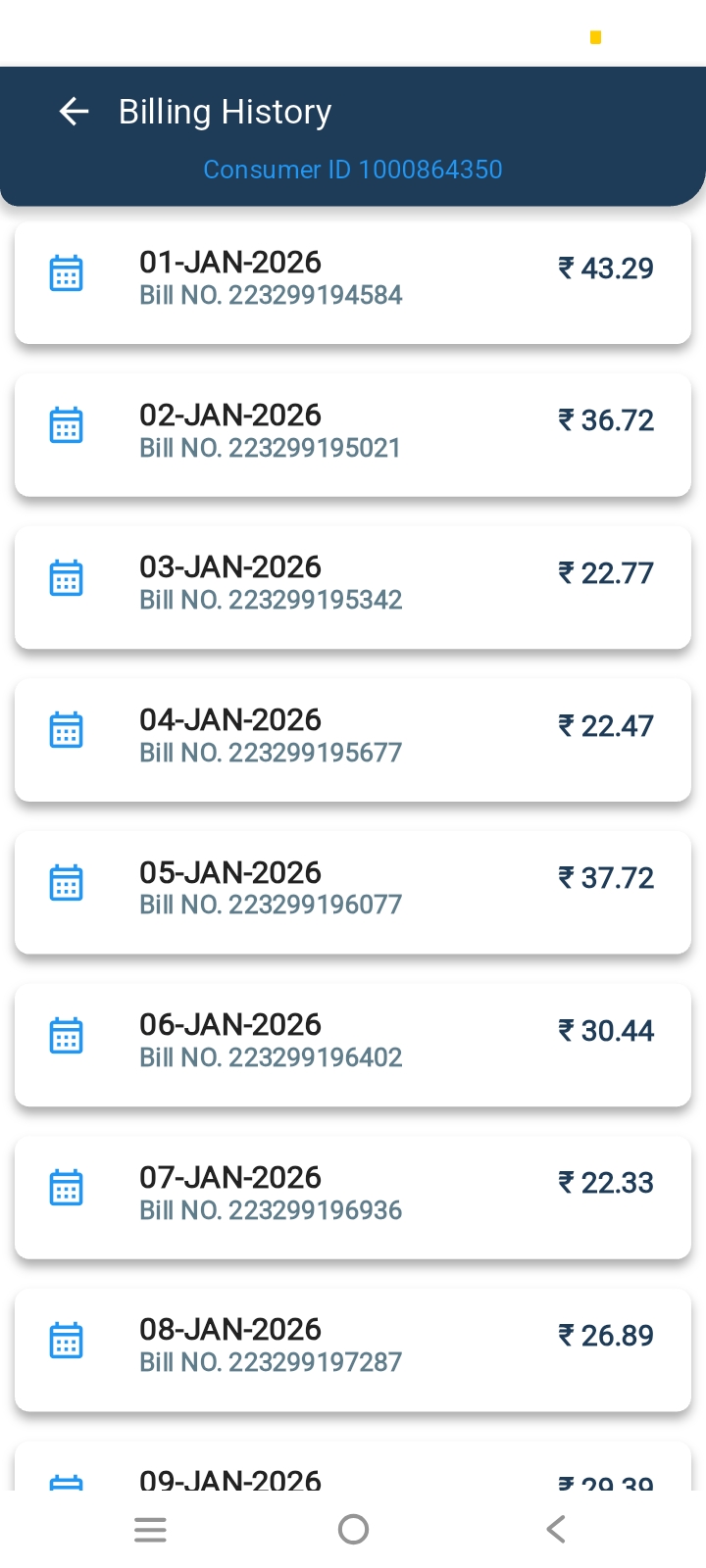Tap the back arrow in Billing History header
Screen dimensions: 706x1568
click(75, 112)
